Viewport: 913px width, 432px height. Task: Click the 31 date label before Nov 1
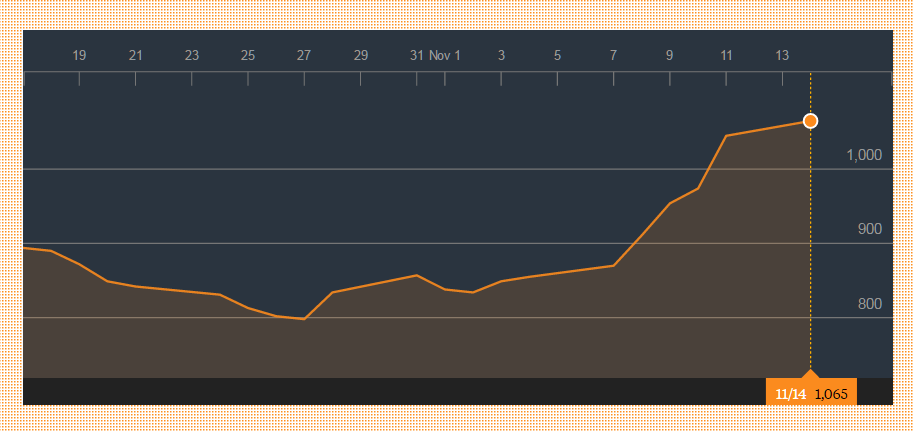[417, 56]
